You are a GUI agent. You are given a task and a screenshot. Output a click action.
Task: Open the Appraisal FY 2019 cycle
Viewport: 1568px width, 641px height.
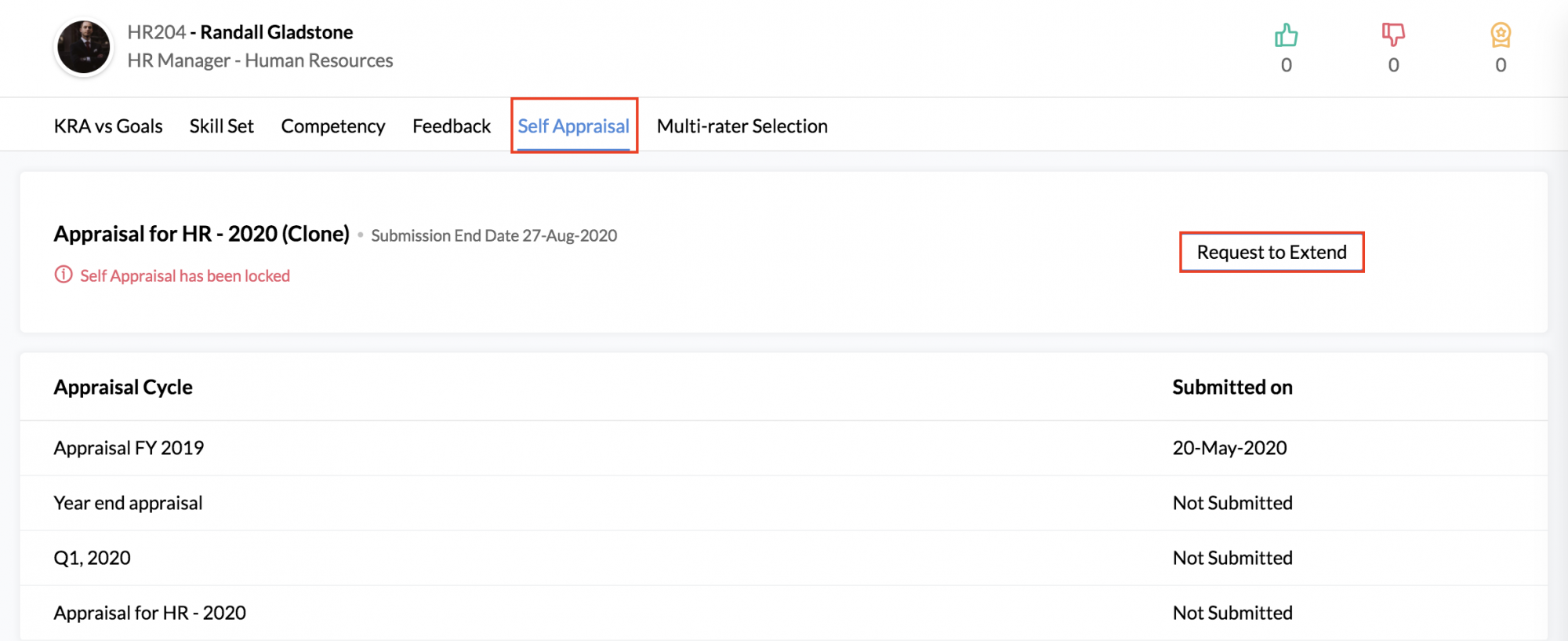tap(129, 448)
